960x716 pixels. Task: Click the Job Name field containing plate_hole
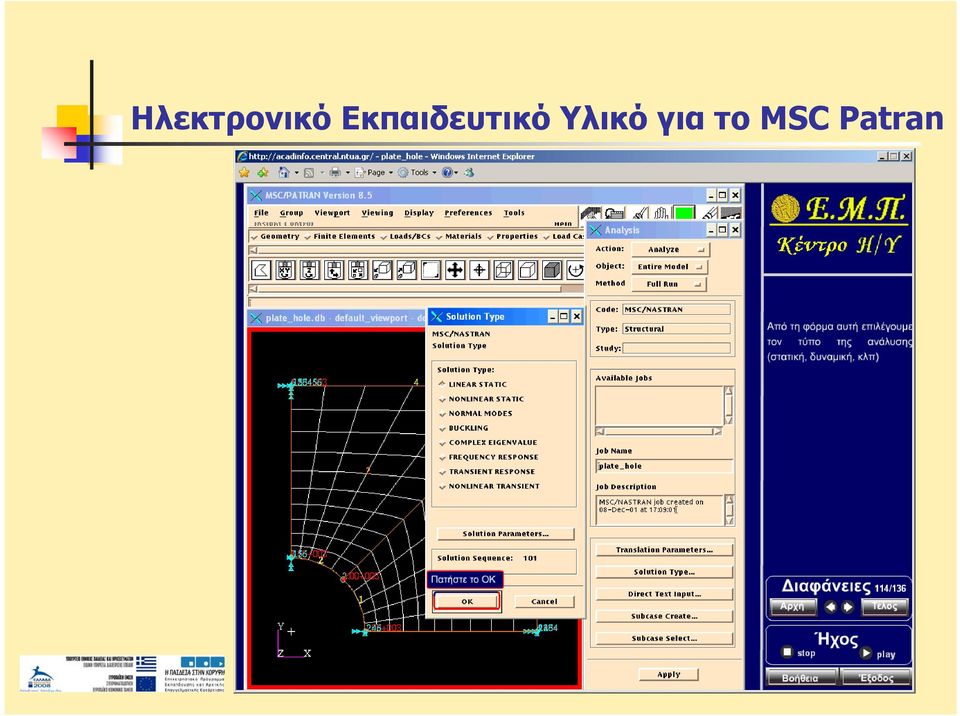tap(664, 466)
